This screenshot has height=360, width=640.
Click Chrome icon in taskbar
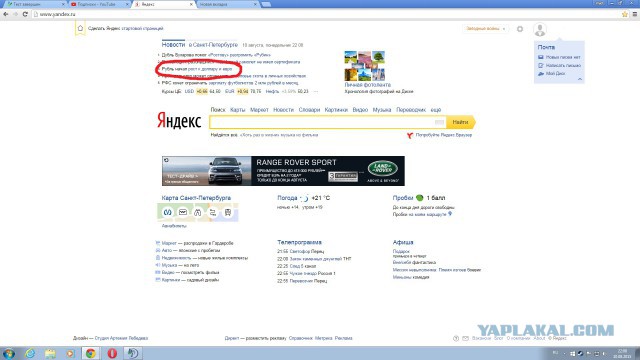point(91,353)
